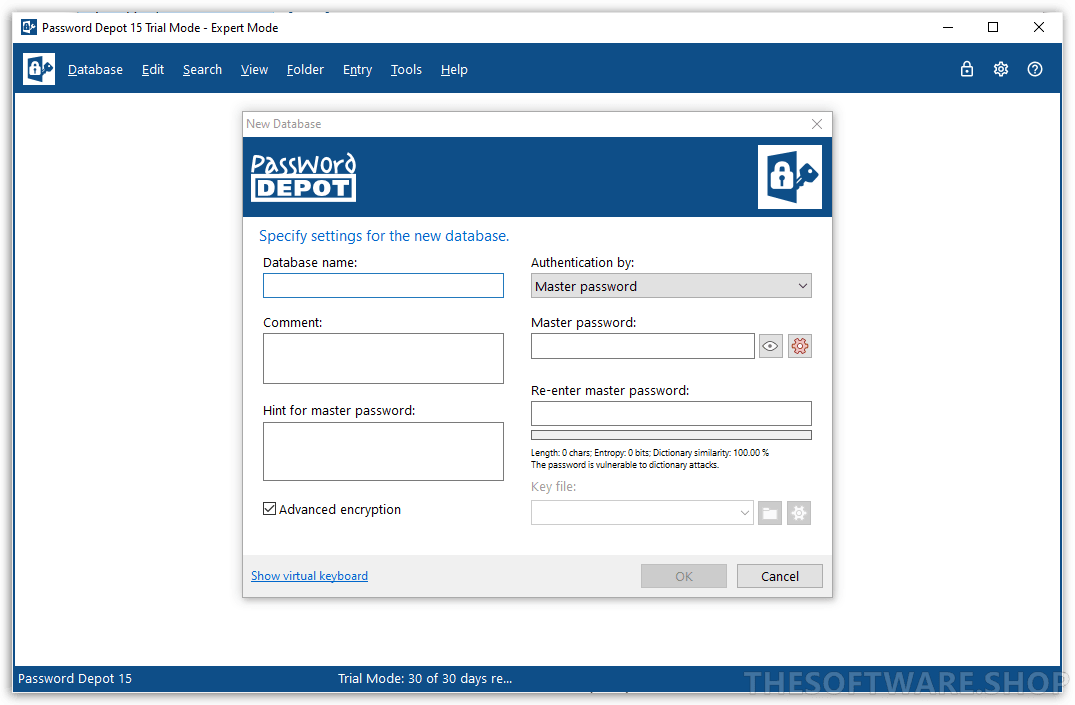The image size is (1075, 705).
Task: Open the password generator red gear icon
Action: pos(799,346)
